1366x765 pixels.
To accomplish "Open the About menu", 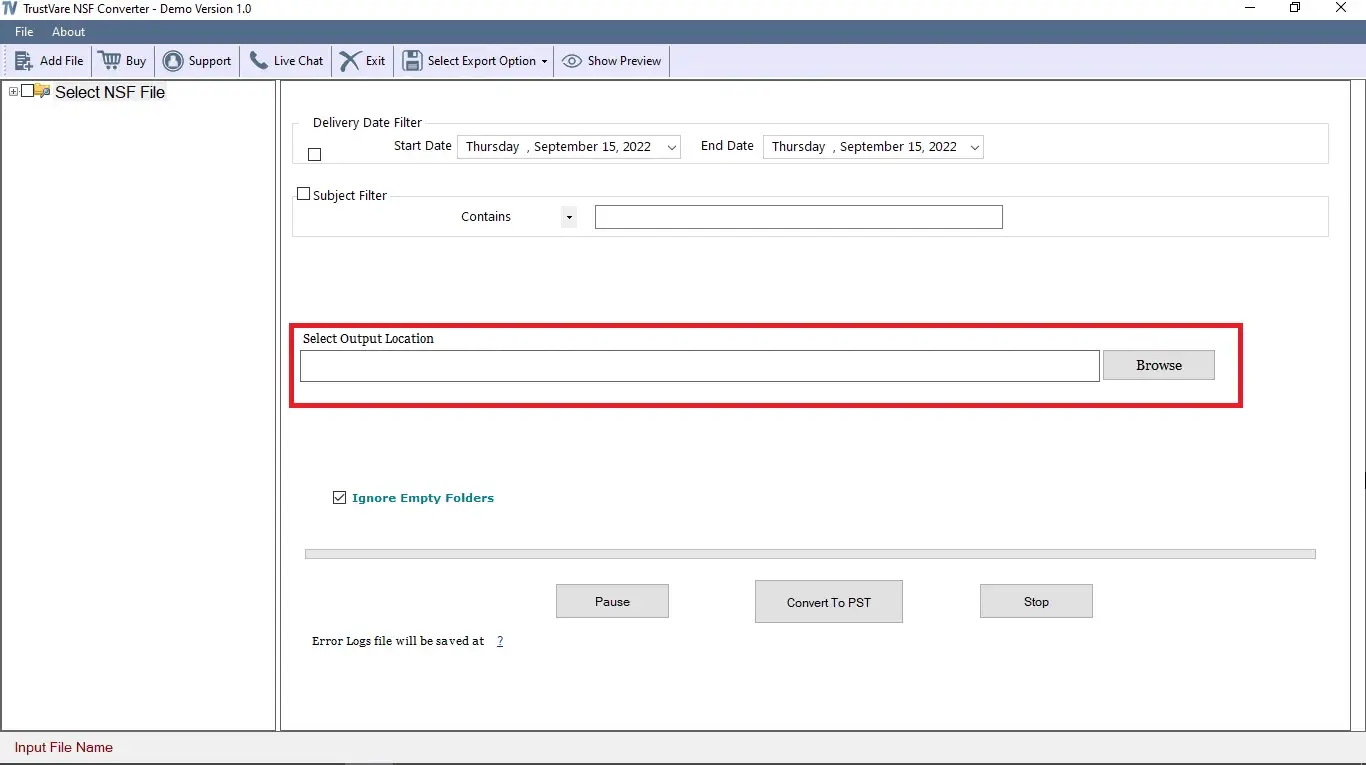I will 69,32.
